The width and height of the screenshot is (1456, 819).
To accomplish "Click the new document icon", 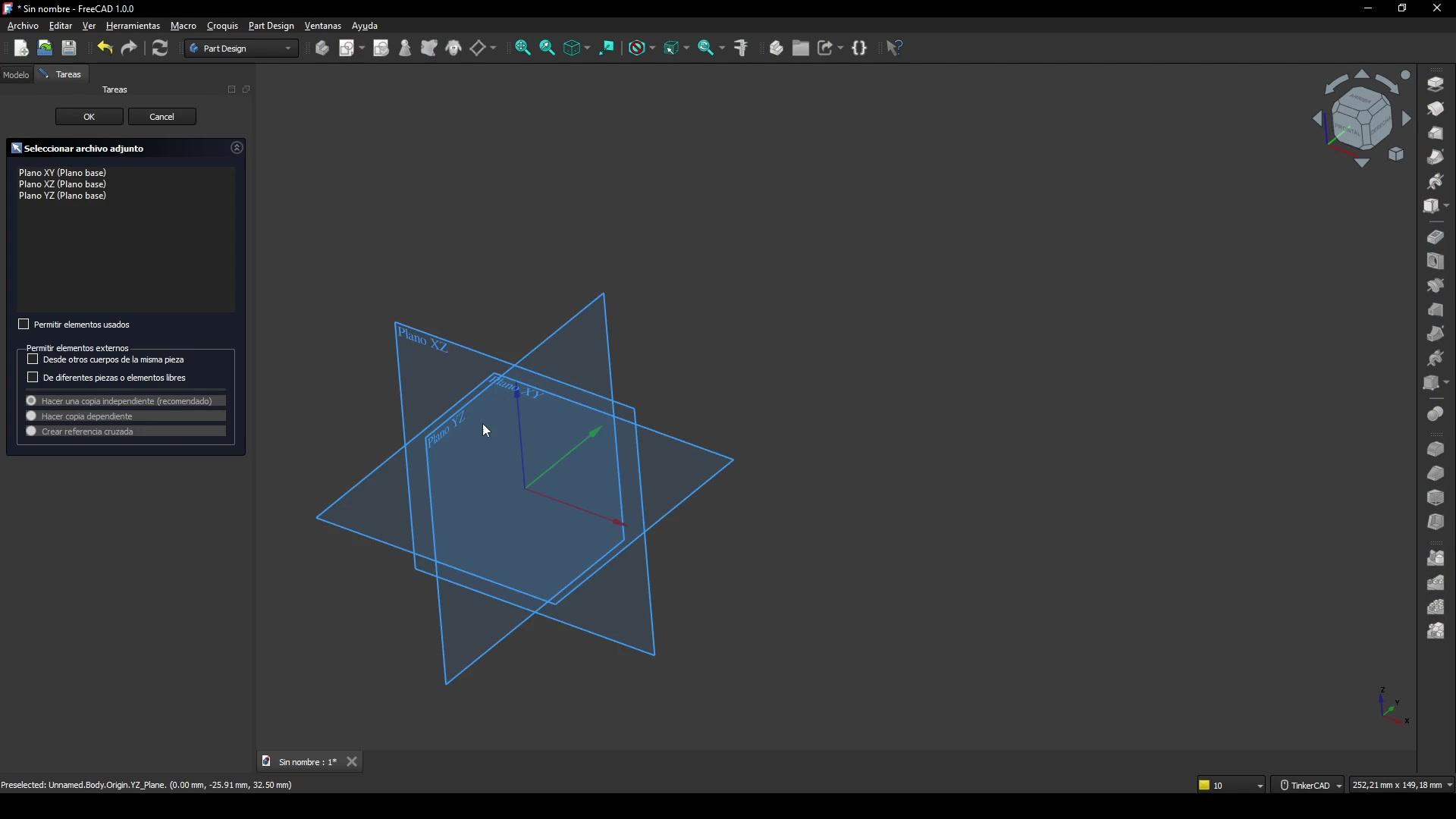I will [x=21, y=49].
